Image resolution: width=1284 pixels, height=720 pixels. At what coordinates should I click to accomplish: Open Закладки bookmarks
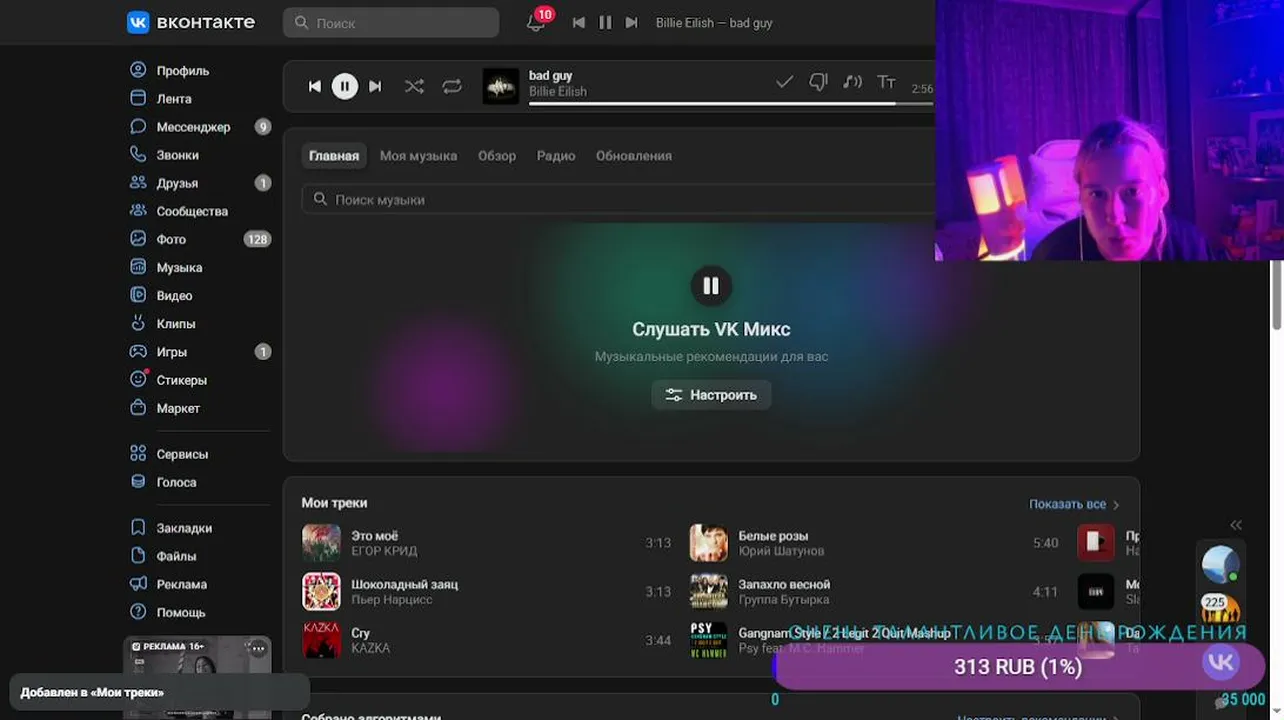tap(184, 528)
